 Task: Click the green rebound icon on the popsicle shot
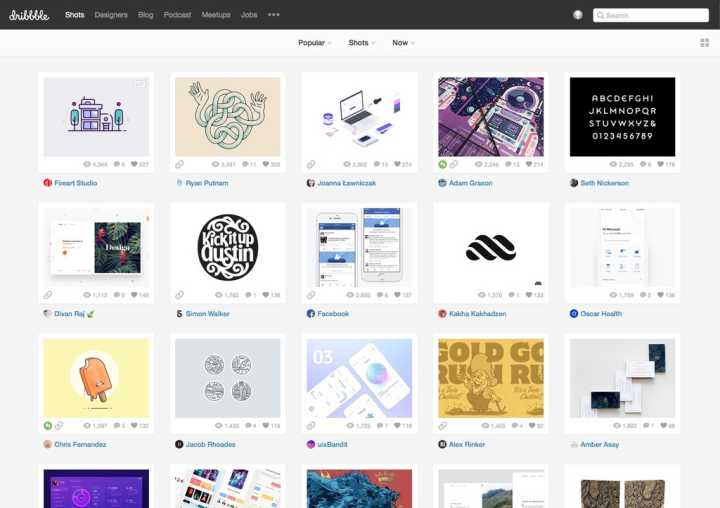48,425
